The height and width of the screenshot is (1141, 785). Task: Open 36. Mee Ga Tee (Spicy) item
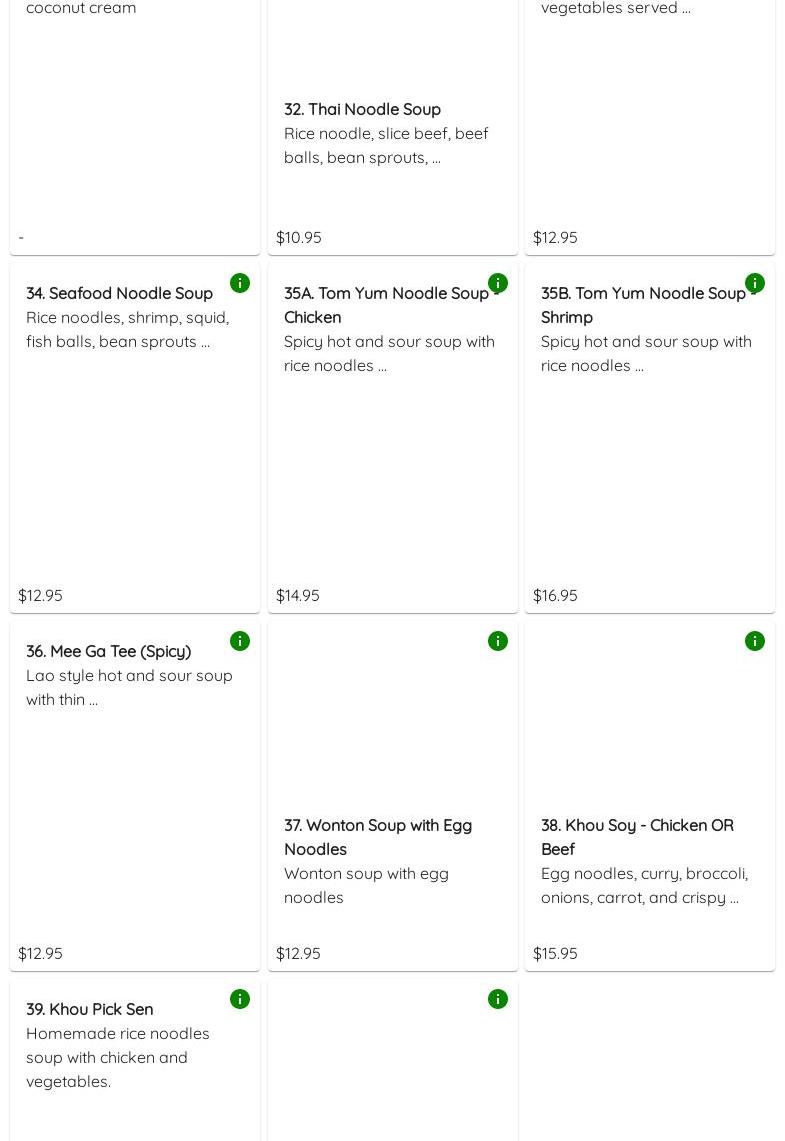(x=108, y=651)
